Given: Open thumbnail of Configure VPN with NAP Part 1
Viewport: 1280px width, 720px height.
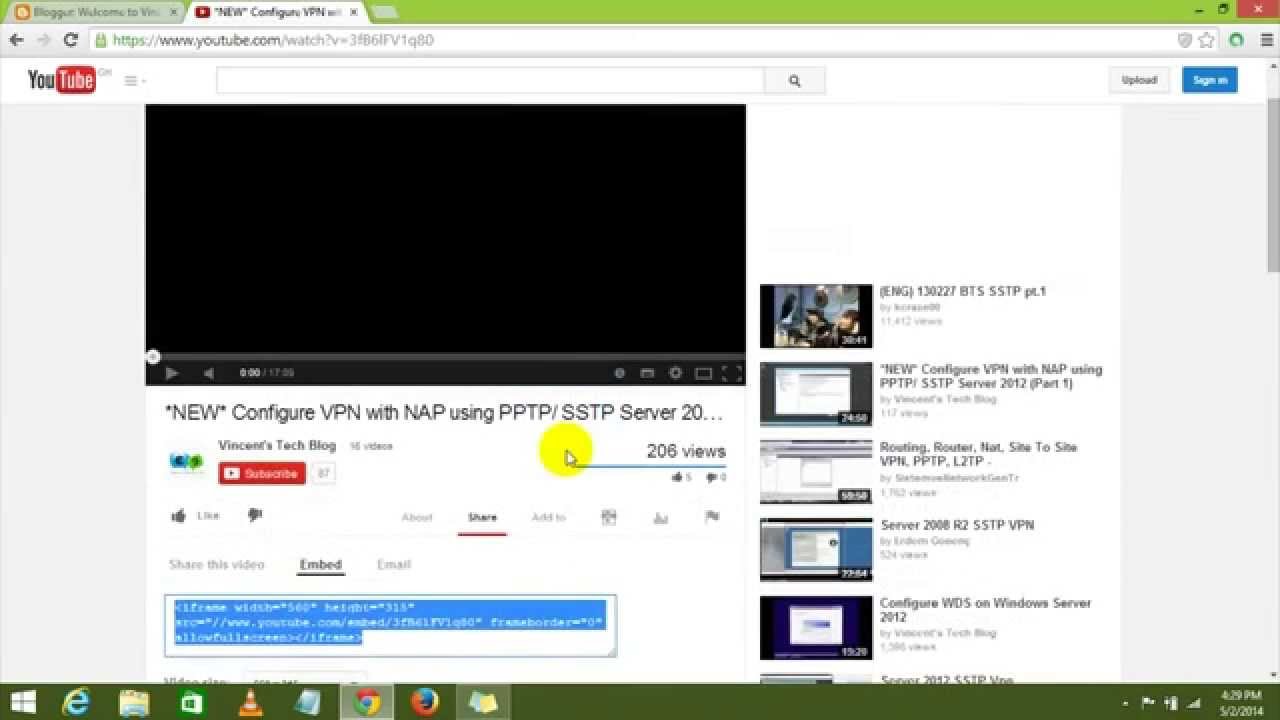Looking at the screenshot, I should pos(816,394).
